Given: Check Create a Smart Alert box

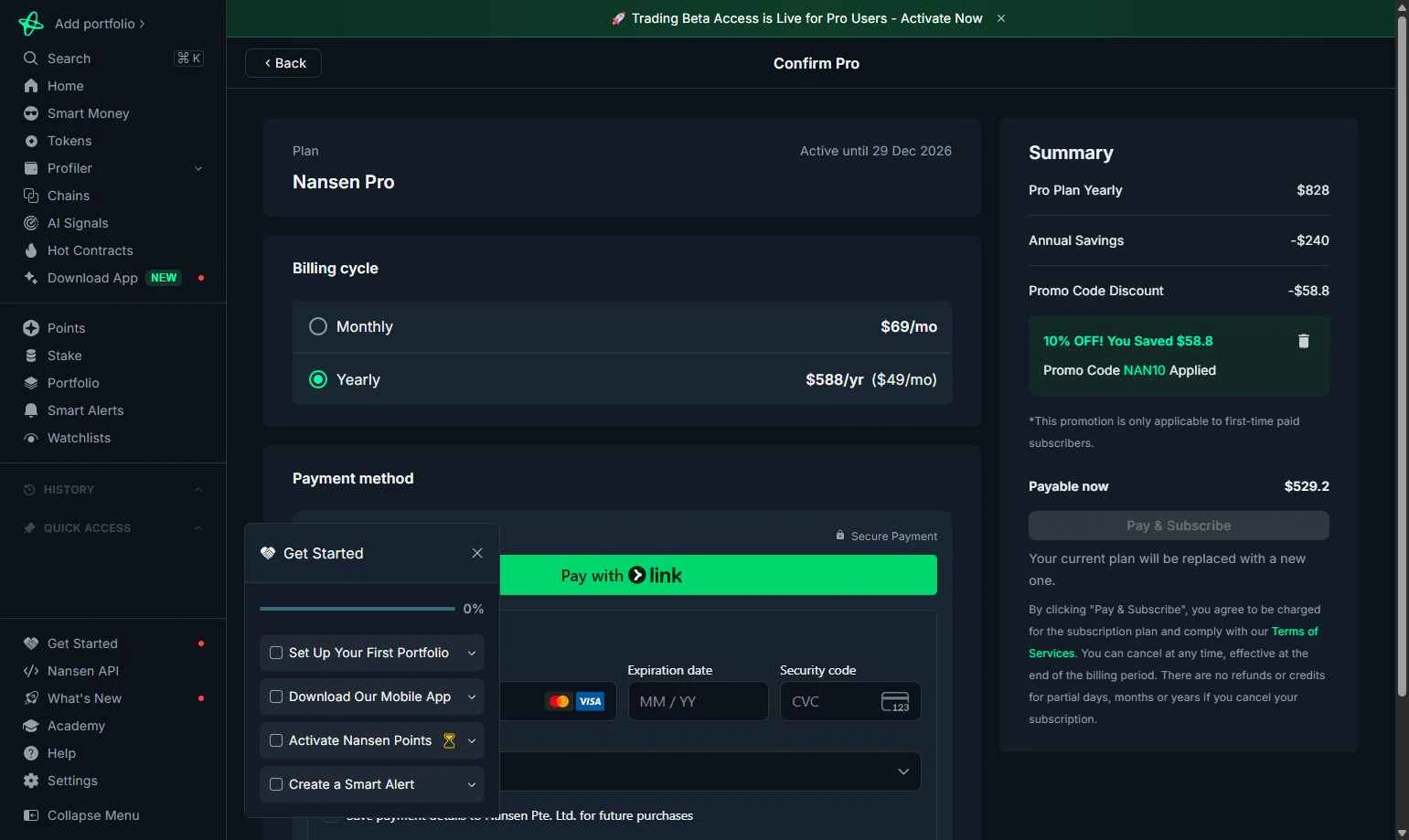Looking at the screenshot, I should pos(276,784).
